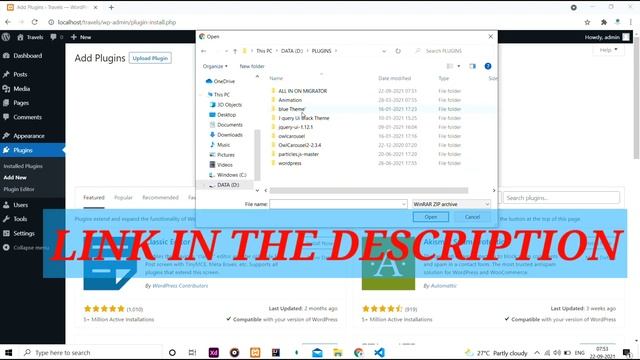Screen dimensions: 640x360
Task: Click the File name input box
Action: (338, 204)
